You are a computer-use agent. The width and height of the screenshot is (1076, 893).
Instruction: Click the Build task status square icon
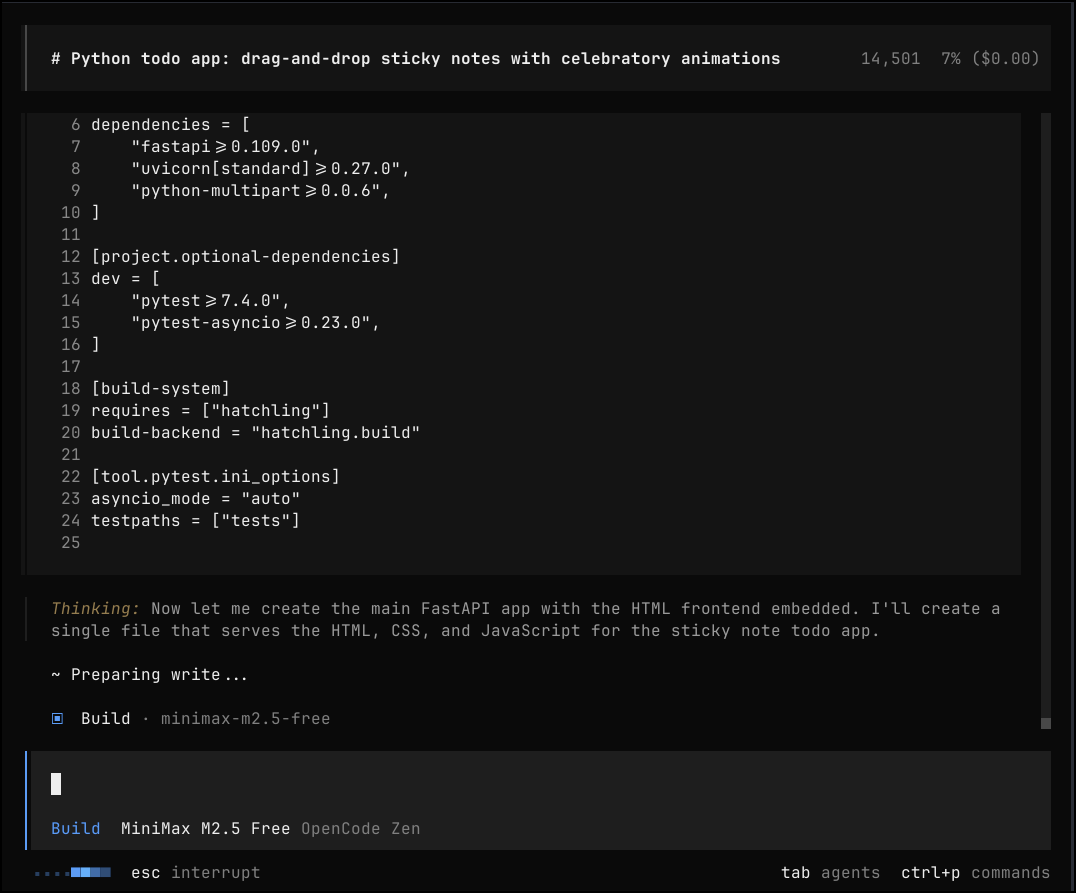click(57, 718)
